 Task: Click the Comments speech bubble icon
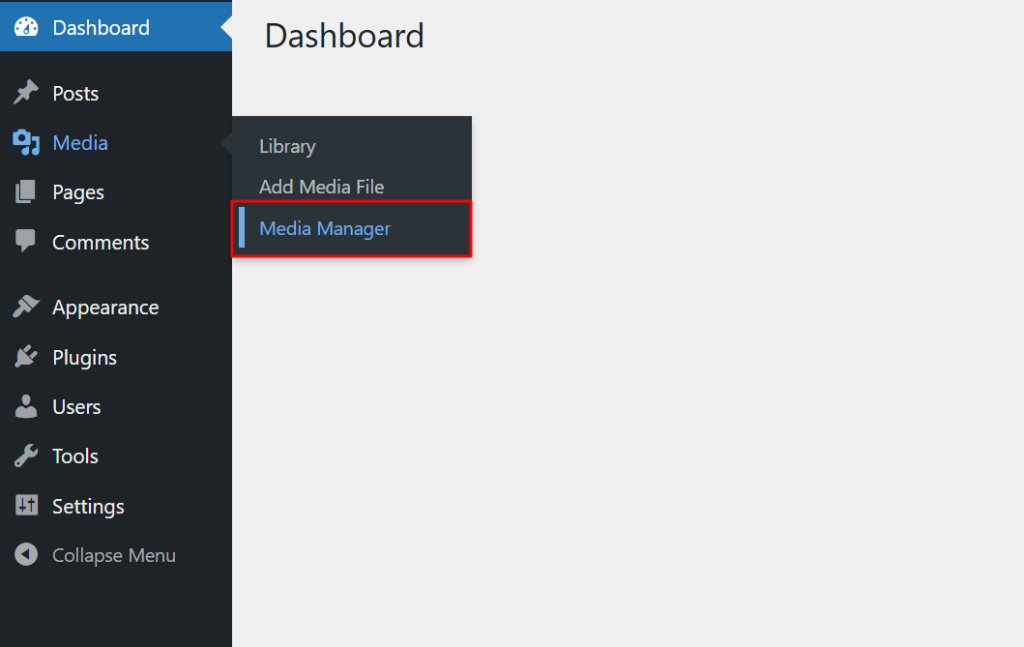[26, 241]
